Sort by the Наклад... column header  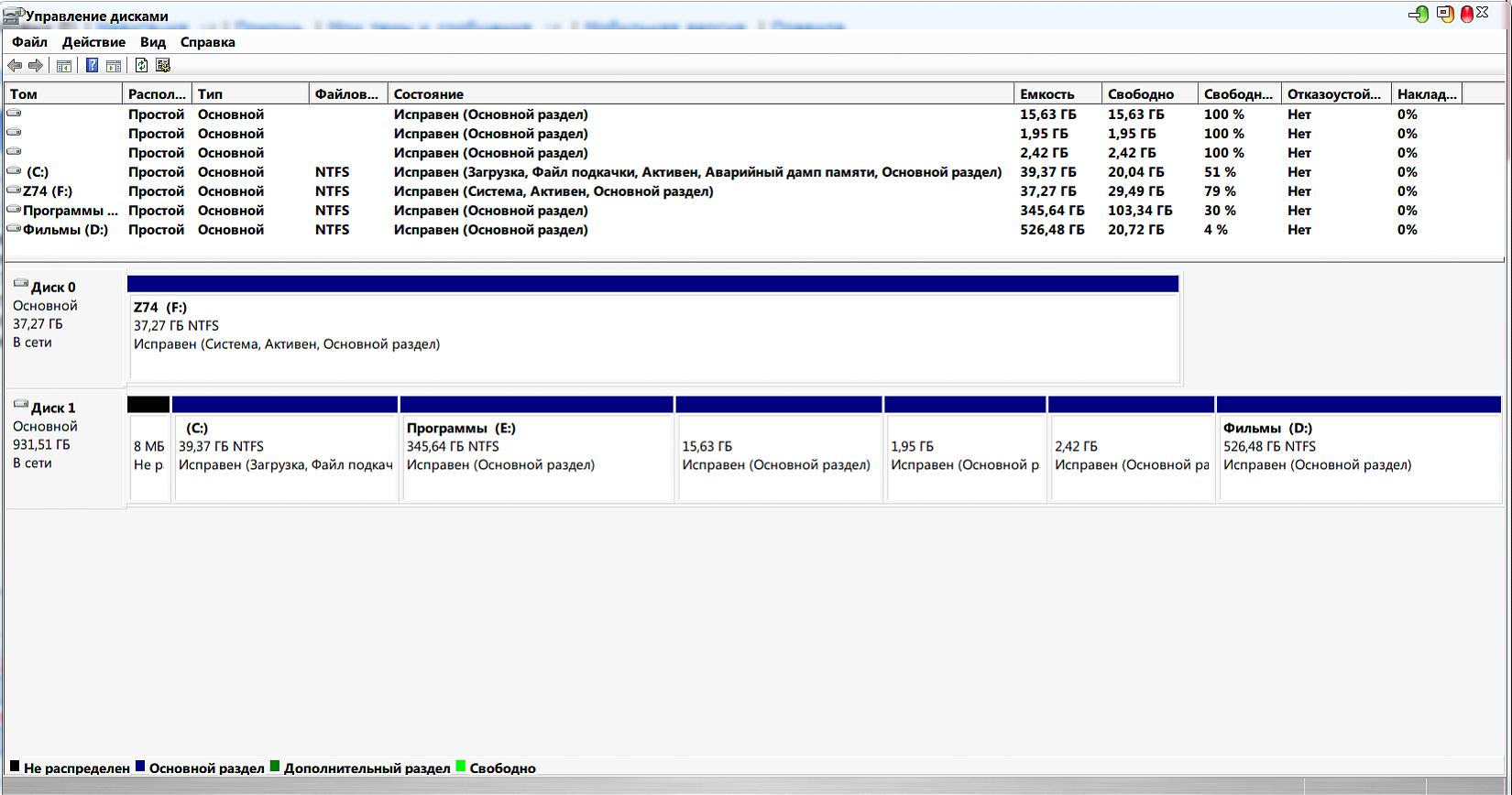1427,93
